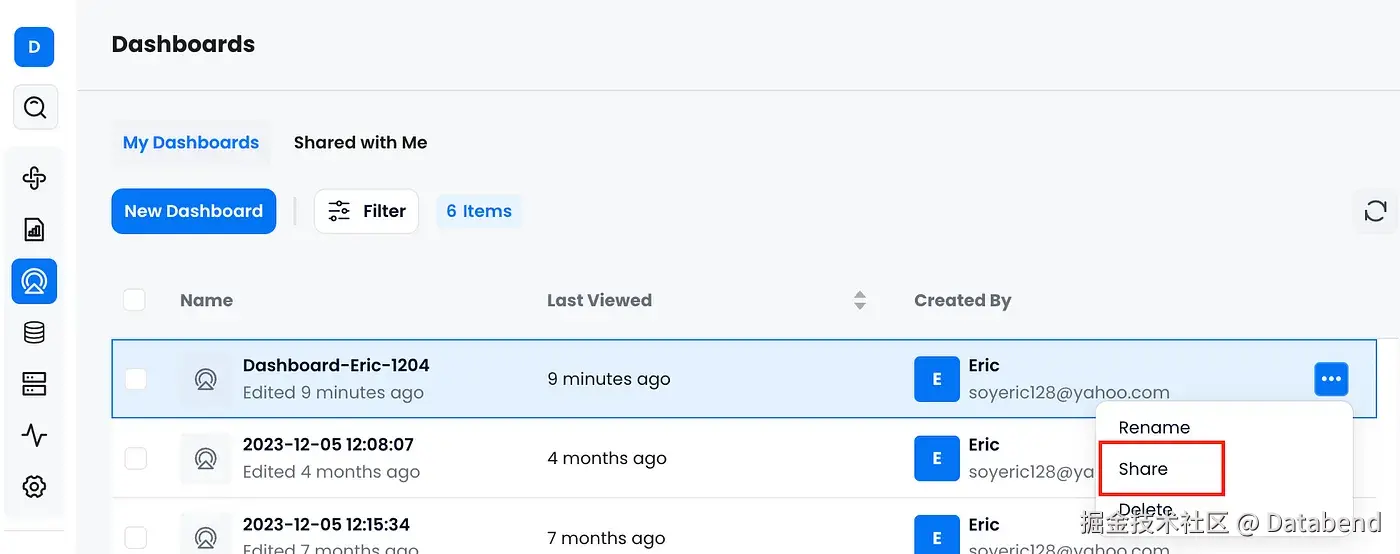Viewport: 1400px width, 554px height.
Task: Open the activity monitor pulse icon
Action: [x=34, y=435]
